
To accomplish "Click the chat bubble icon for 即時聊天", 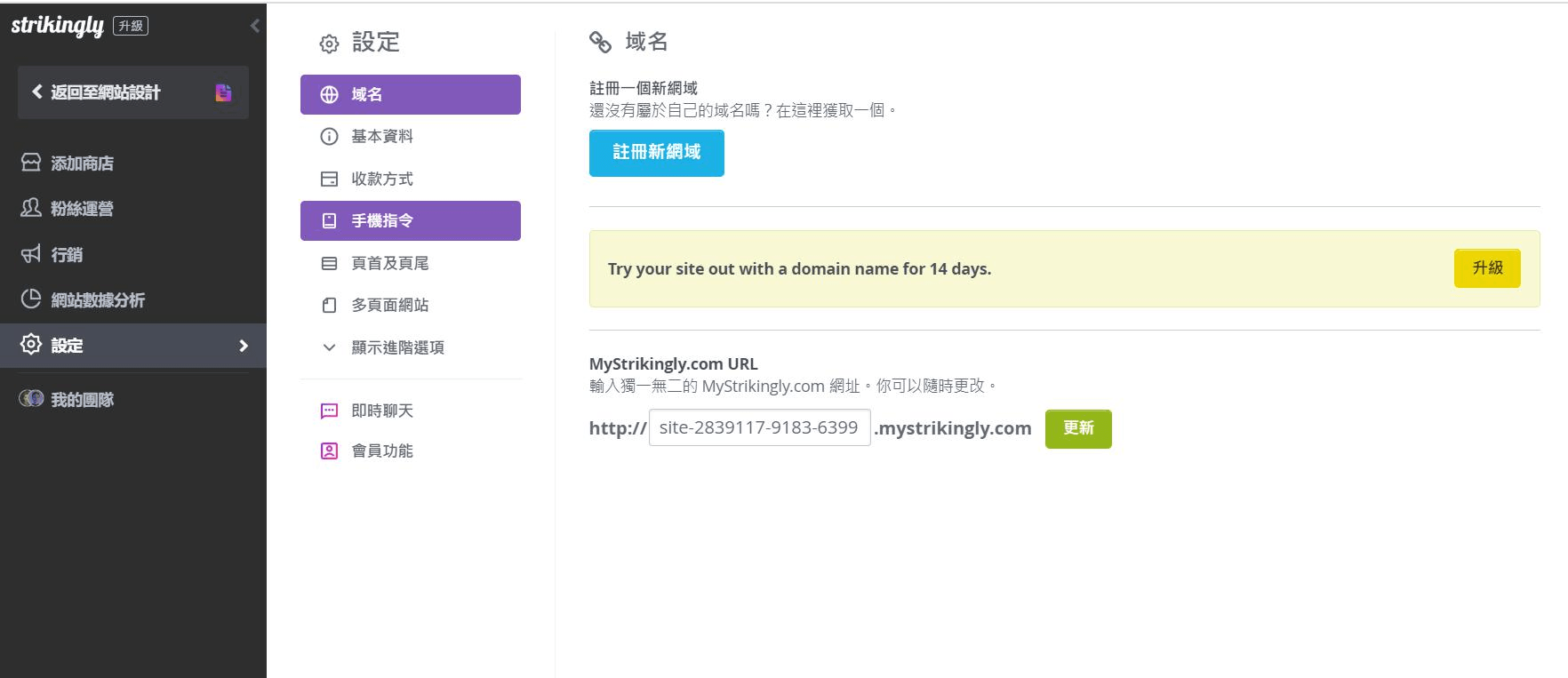I will 329,411.
